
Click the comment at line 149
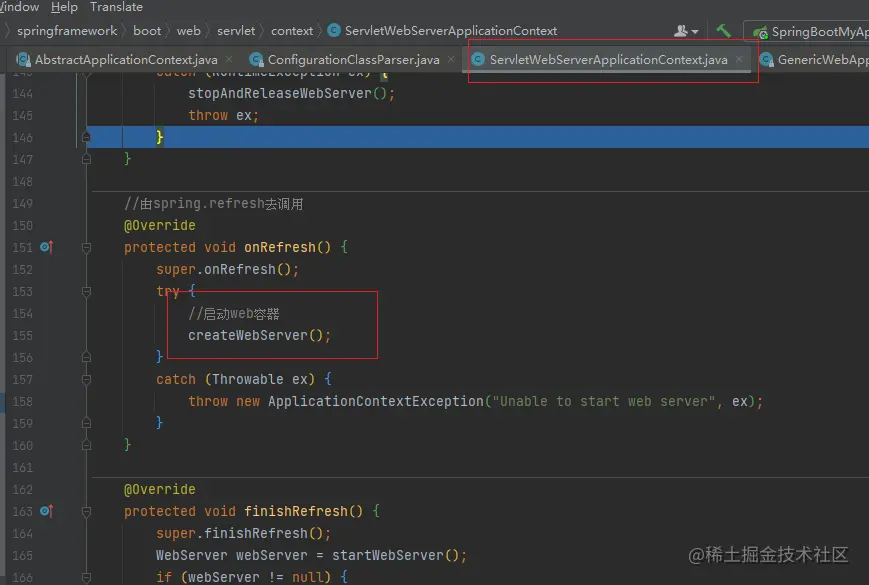point(214,203)
